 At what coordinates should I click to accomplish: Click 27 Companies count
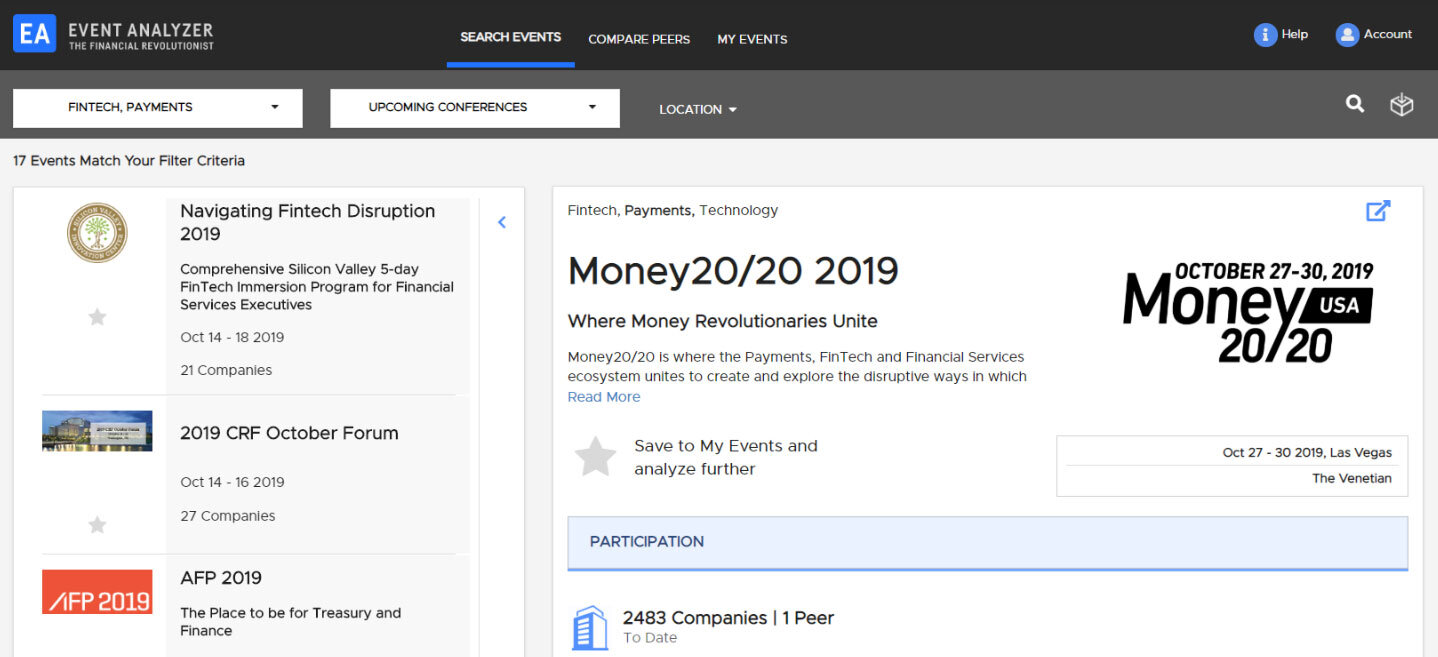[x=228, y=516]
